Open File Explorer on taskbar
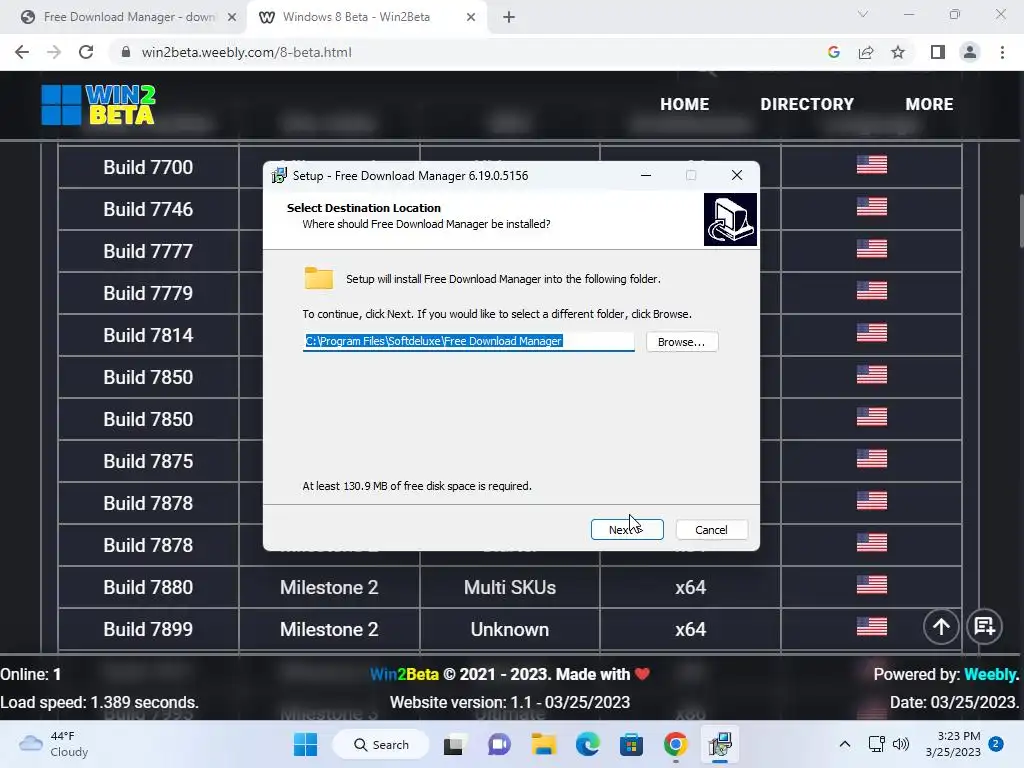The image size is (1024, 768). [543, 744]
